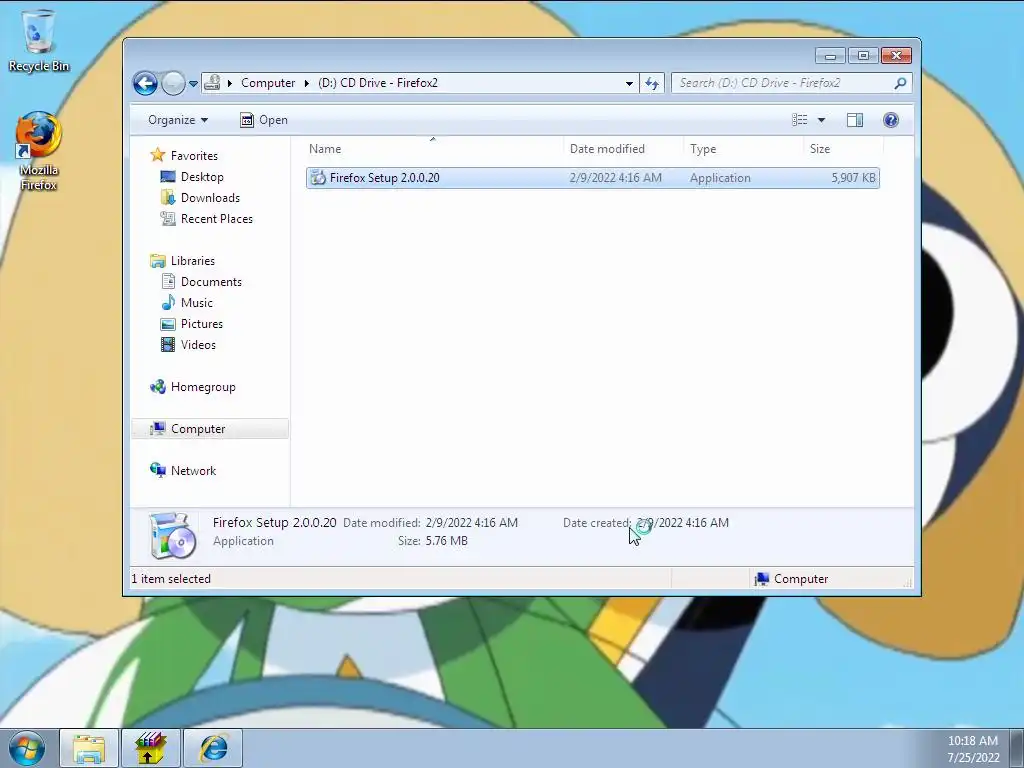Select Homegroup in the navigation pane
Viewport: 1024px width, 768px height.
[x=203, y=387]
